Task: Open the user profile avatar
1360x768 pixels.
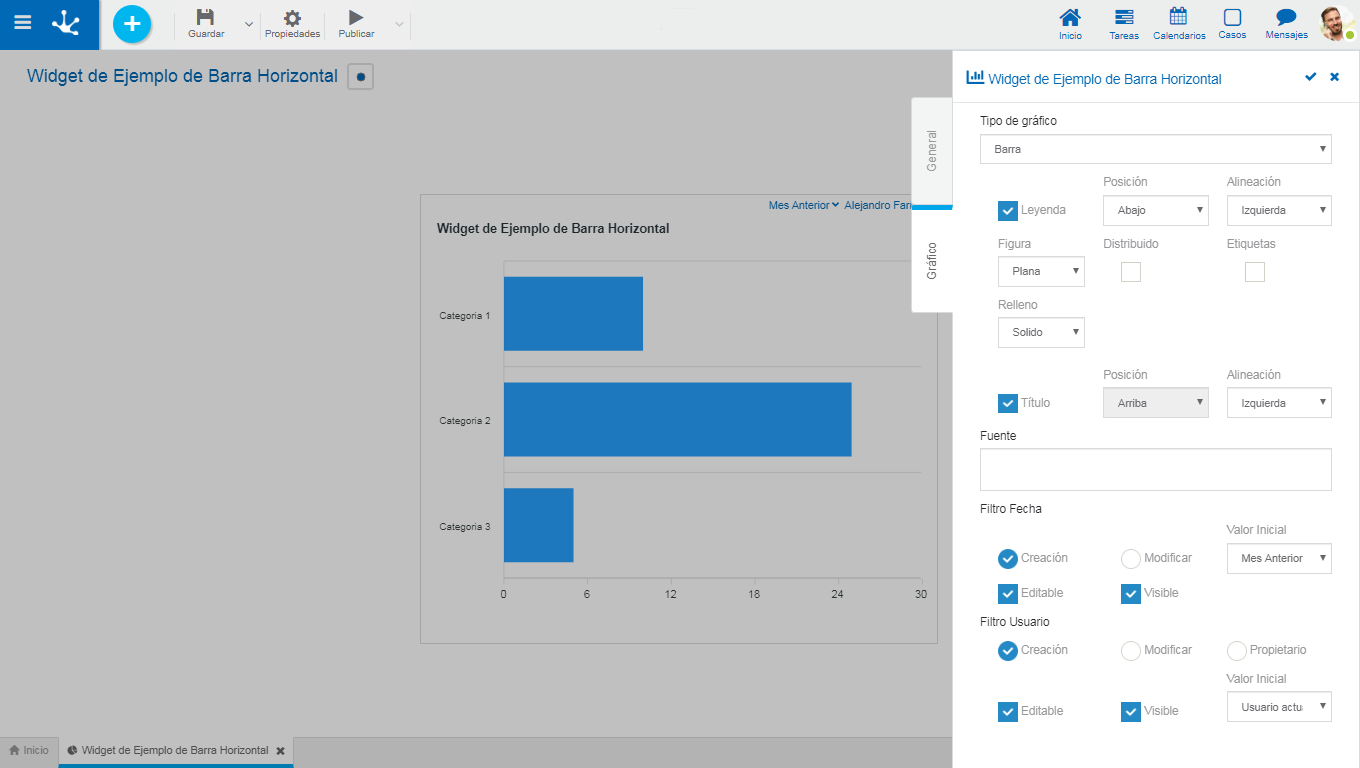Action: coord(1337,23)
